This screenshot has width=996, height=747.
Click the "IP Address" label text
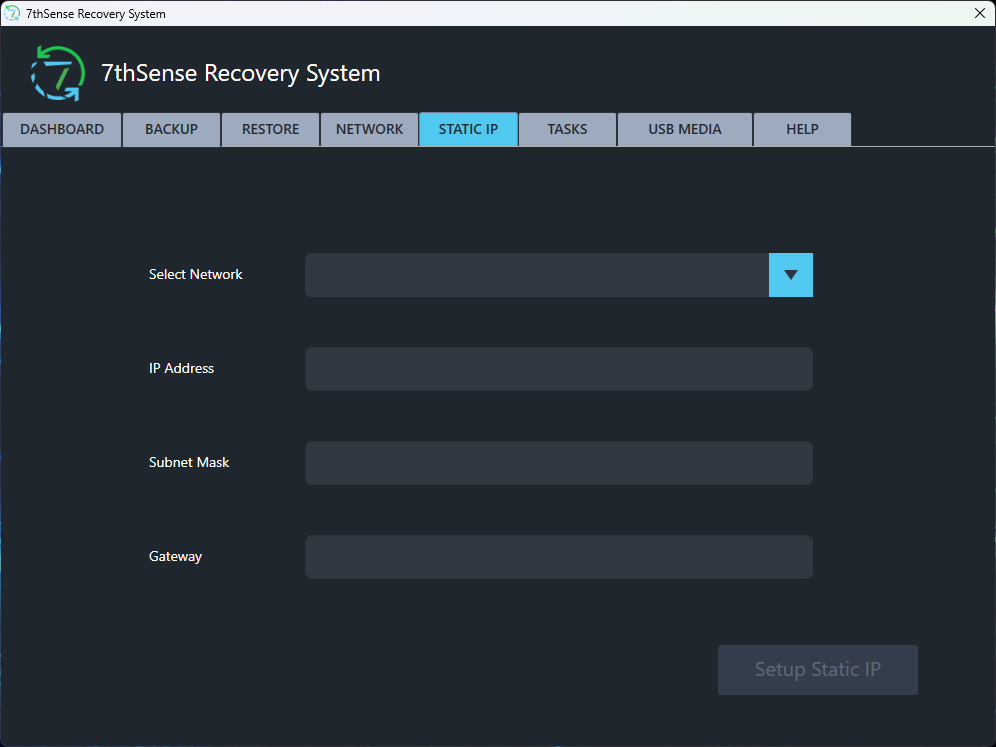tap(182, 368)
